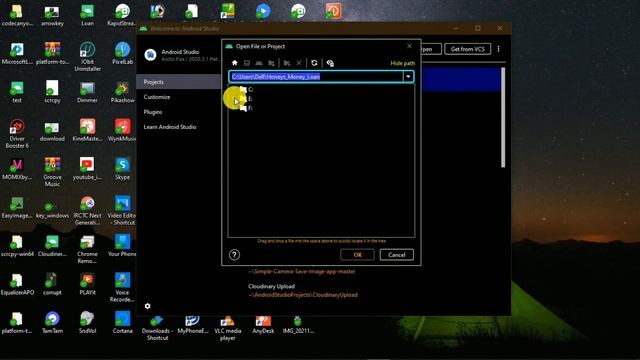Open Driver Booster 6 desktop shortcut
Viewport: 640px width, 360px height.
point(17,134)
